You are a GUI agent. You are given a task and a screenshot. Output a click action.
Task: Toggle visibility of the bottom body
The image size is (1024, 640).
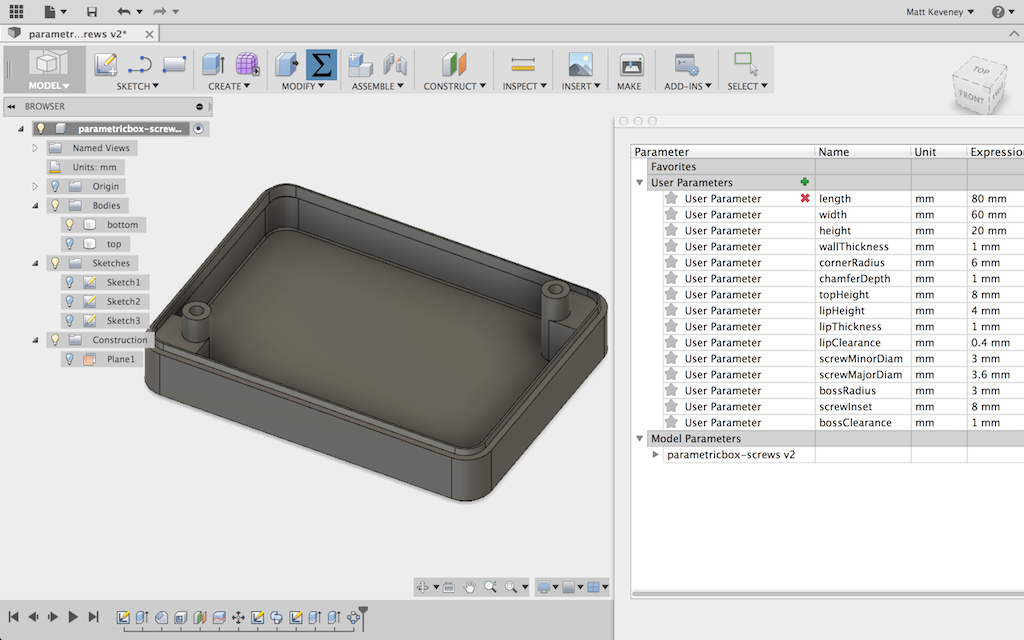point(68,224)
